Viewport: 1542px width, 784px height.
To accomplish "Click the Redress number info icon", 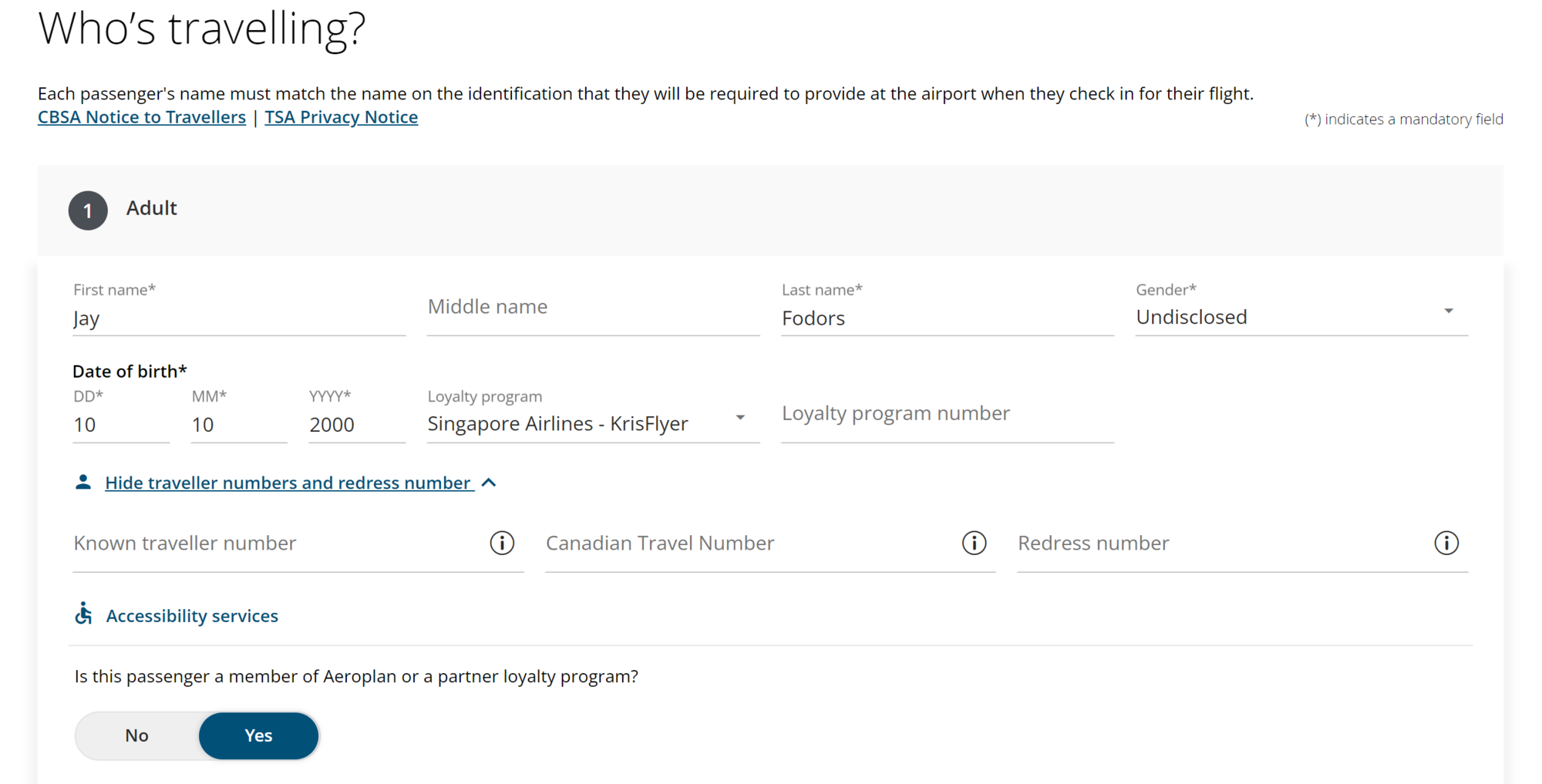I will (1446, 543).
